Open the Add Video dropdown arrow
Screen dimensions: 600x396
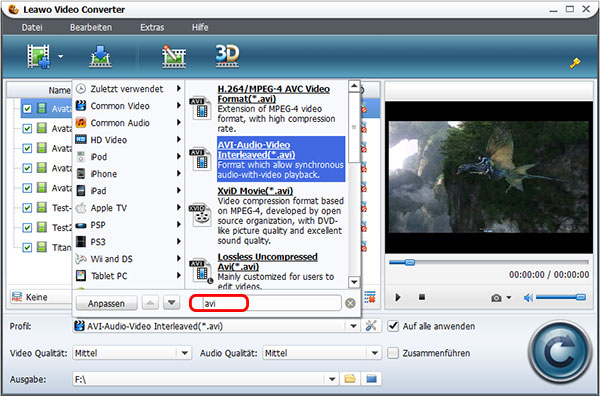pyautogui.click(x=60, y=57)
